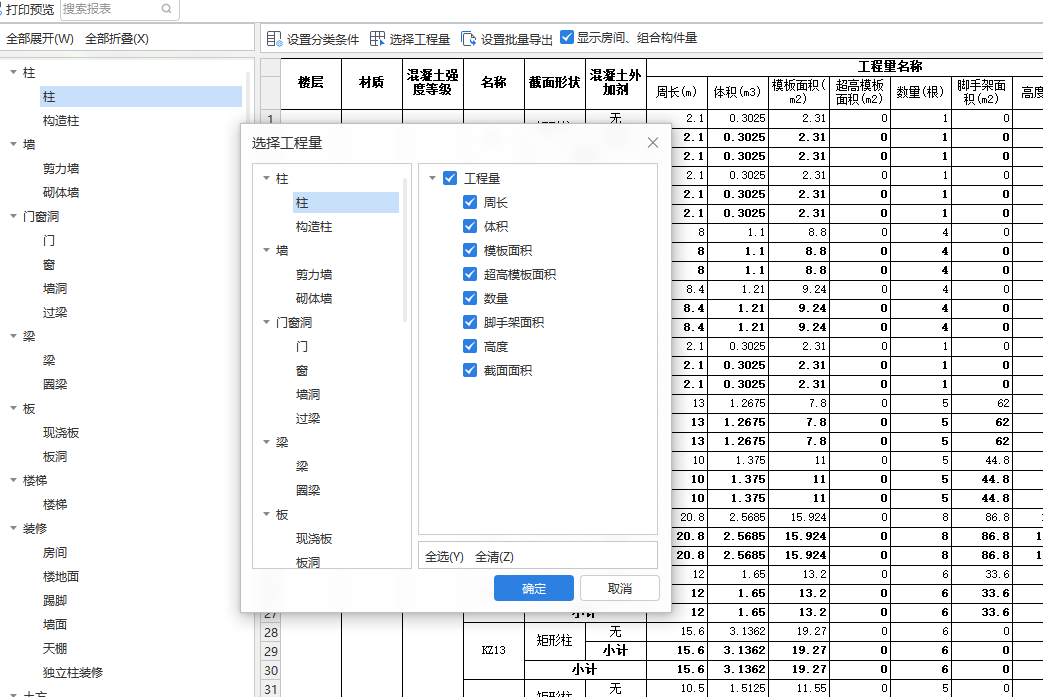Collapse the 柱 node in left sidebar
The width and height of the screenshot is (1043, 697).
coord(13,72)
